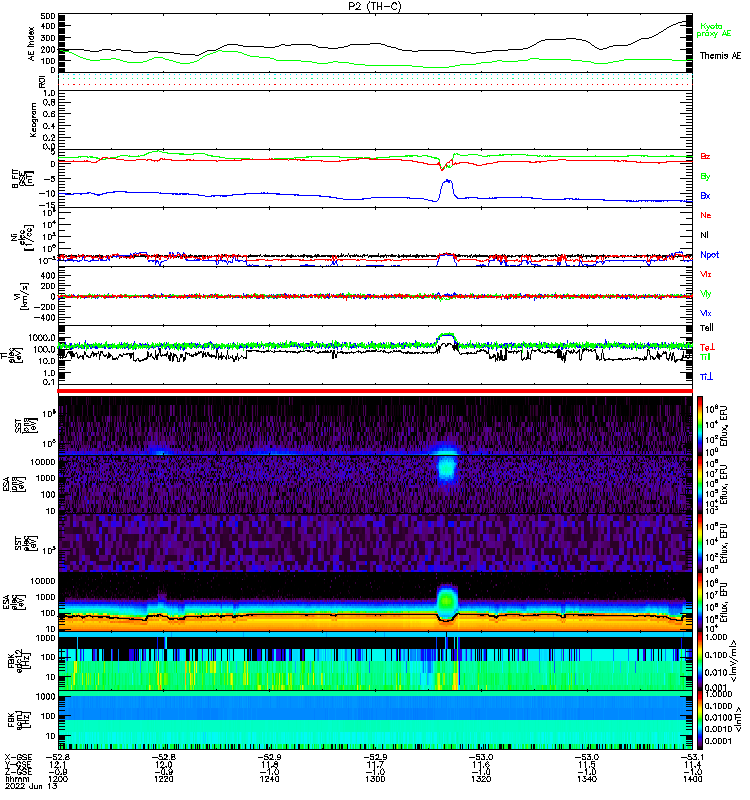The height and width of the screenshot is (800, 750).
Task: Select the blue Npot legend label
Action: pyautogui.click(x=710, y=255)
